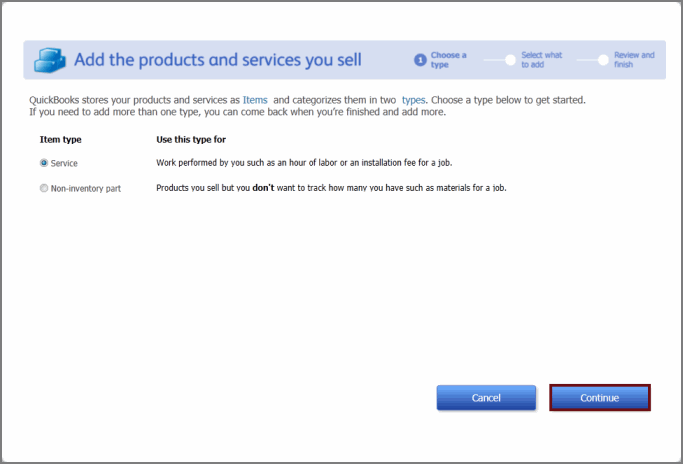Click the Work performed by you description

click(304, 163)
